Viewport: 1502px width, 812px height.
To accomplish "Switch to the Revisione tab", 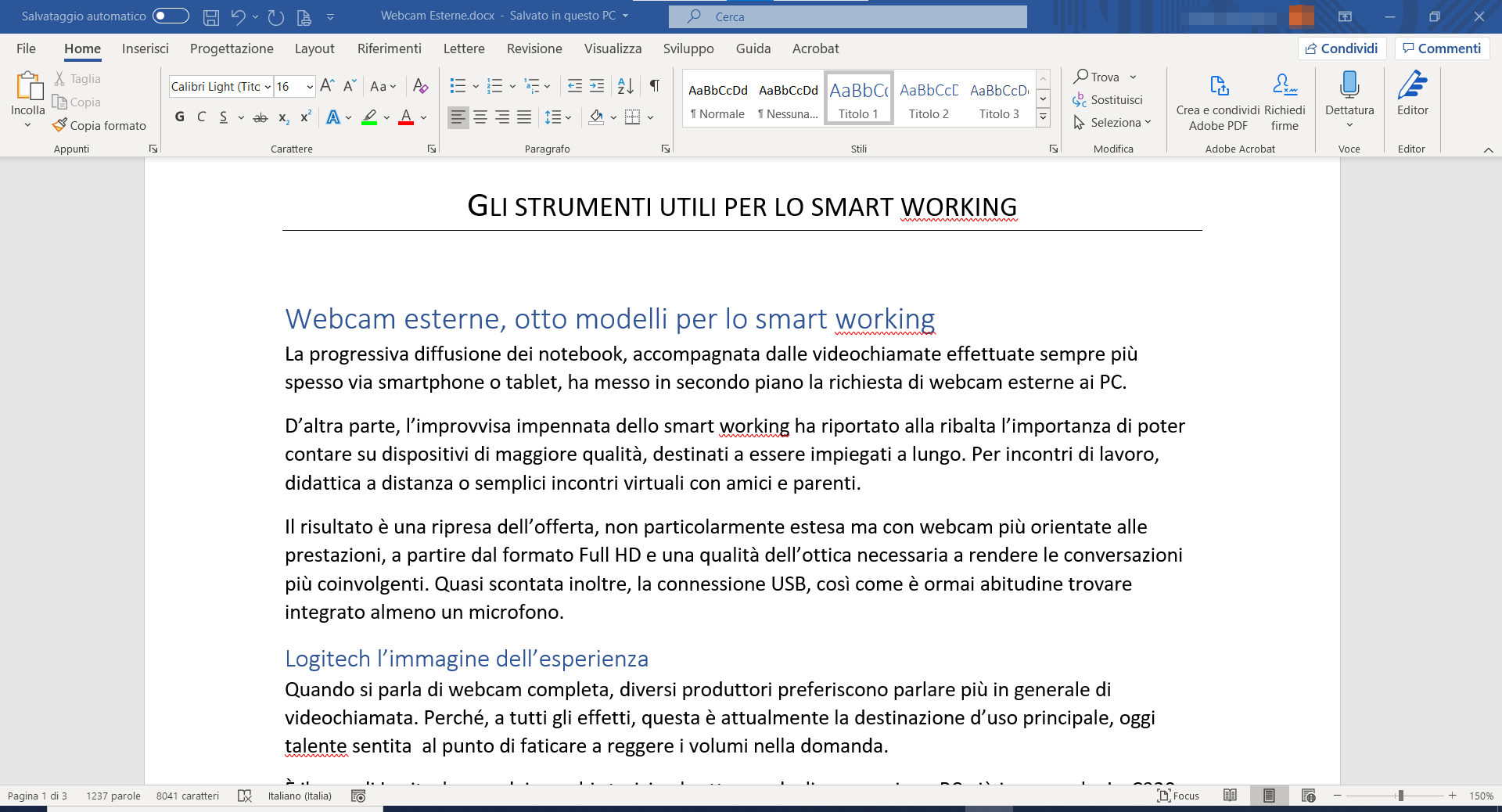I will pyautogui.click(x=534, y=49).
